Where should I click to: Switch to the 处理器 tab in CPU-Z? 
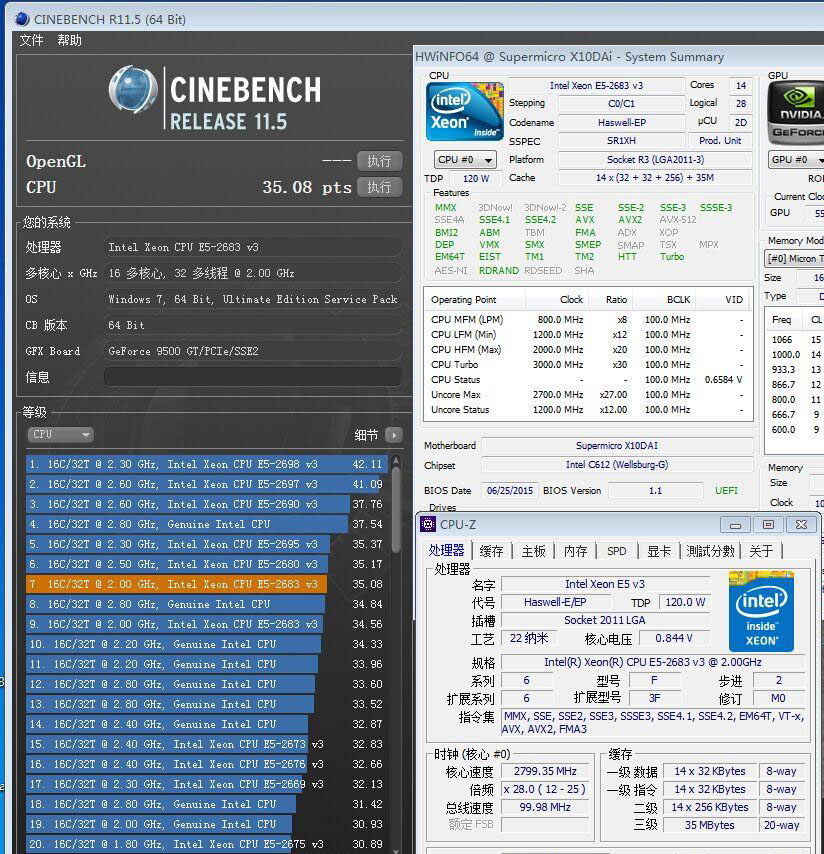click(x=446, y=550)
